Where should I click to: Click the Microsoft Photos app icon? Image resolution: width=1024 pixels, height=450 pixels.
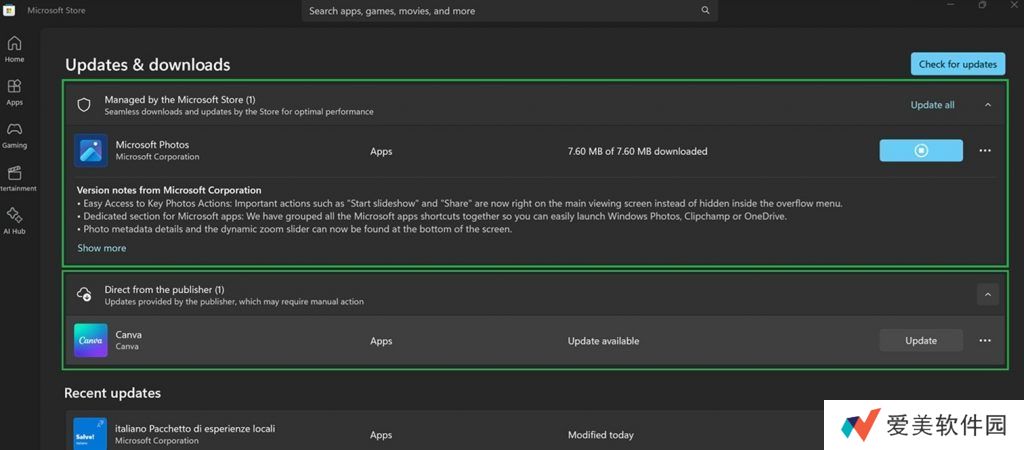(x=91, y=151)
